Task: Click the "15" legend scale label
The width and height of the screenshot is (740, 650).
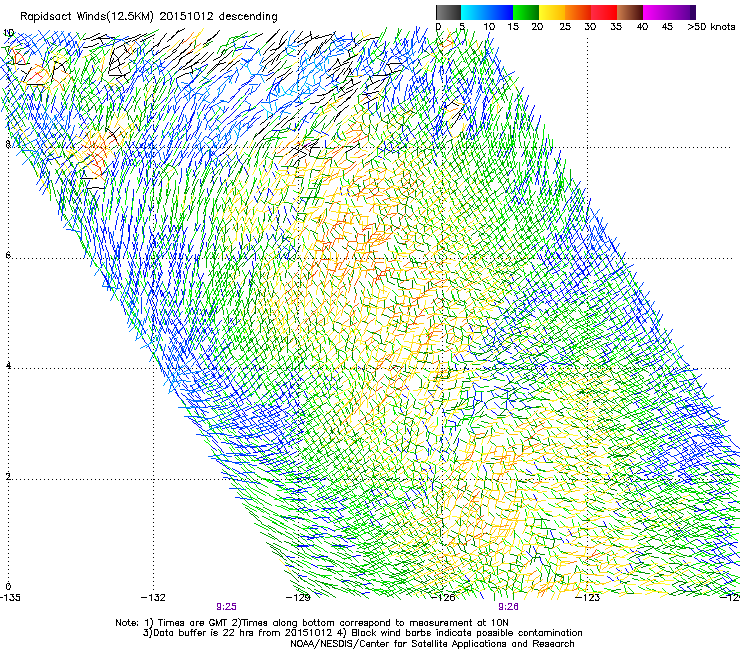Action: coord(513,27)
